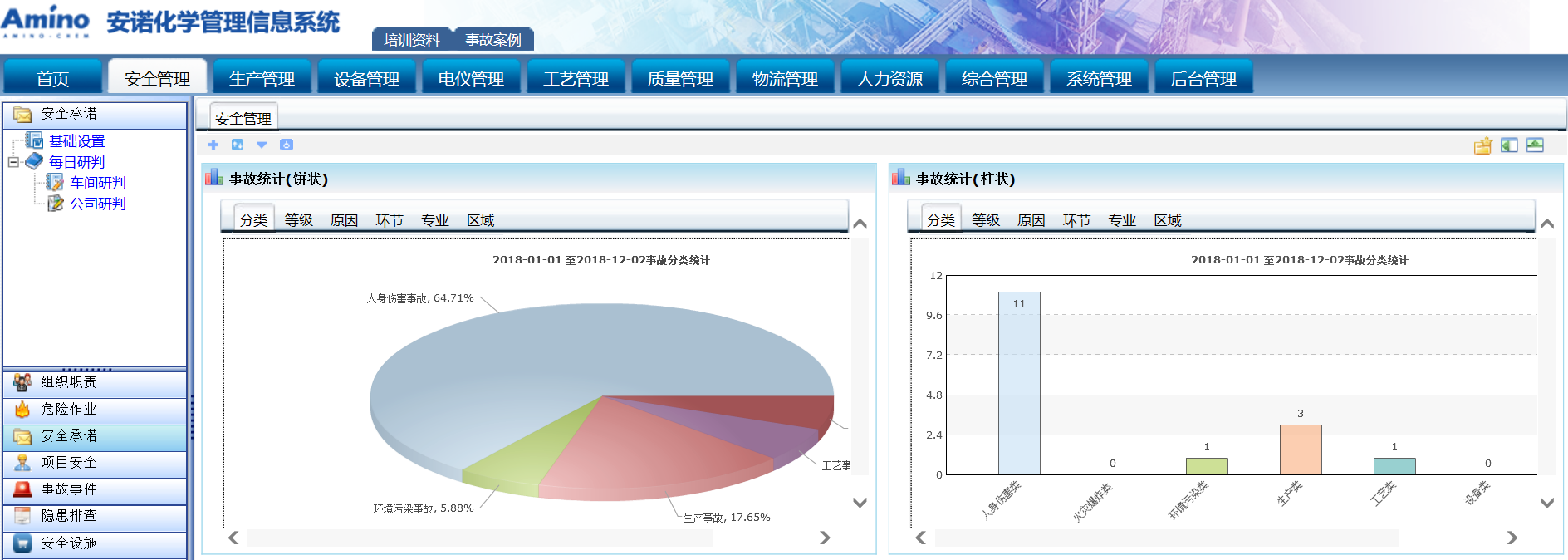Click the 培训资料 header button
The image size is (1568, 560).
[x=412, y=40]
